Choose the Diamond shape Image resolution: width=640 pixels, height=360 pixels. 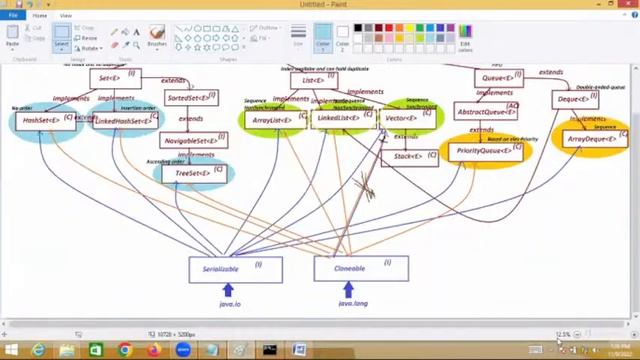pyautogui.click(x=188, y=38)
